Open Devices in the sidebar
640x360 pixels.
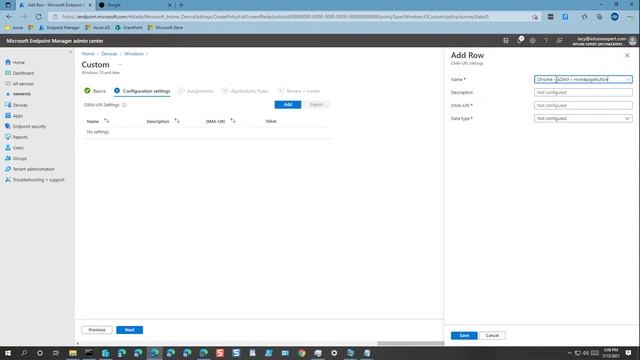(x=16, y=105)
